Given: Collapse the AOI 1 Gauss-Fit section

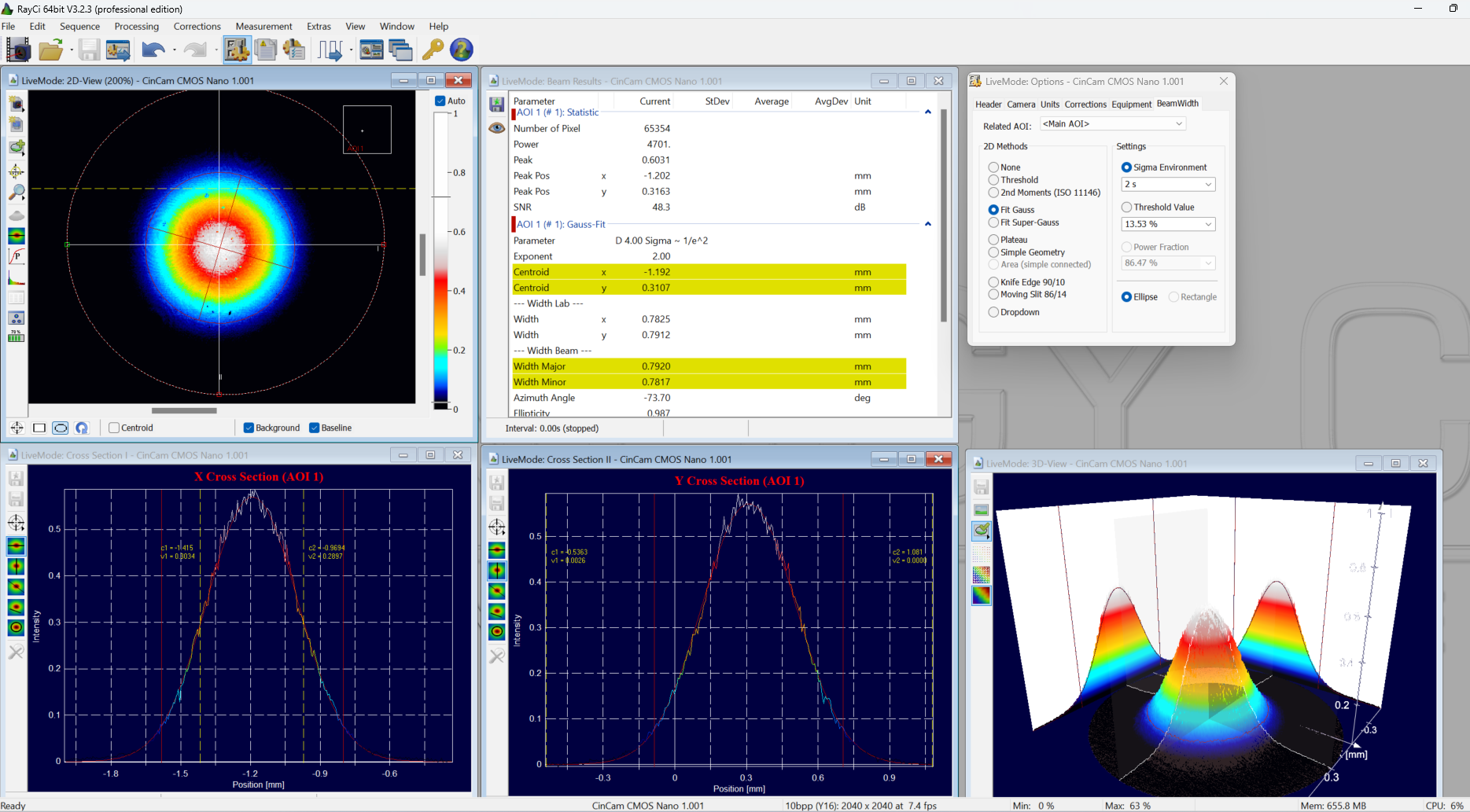Looking at the screenshot, I should [x=928, y=225].
